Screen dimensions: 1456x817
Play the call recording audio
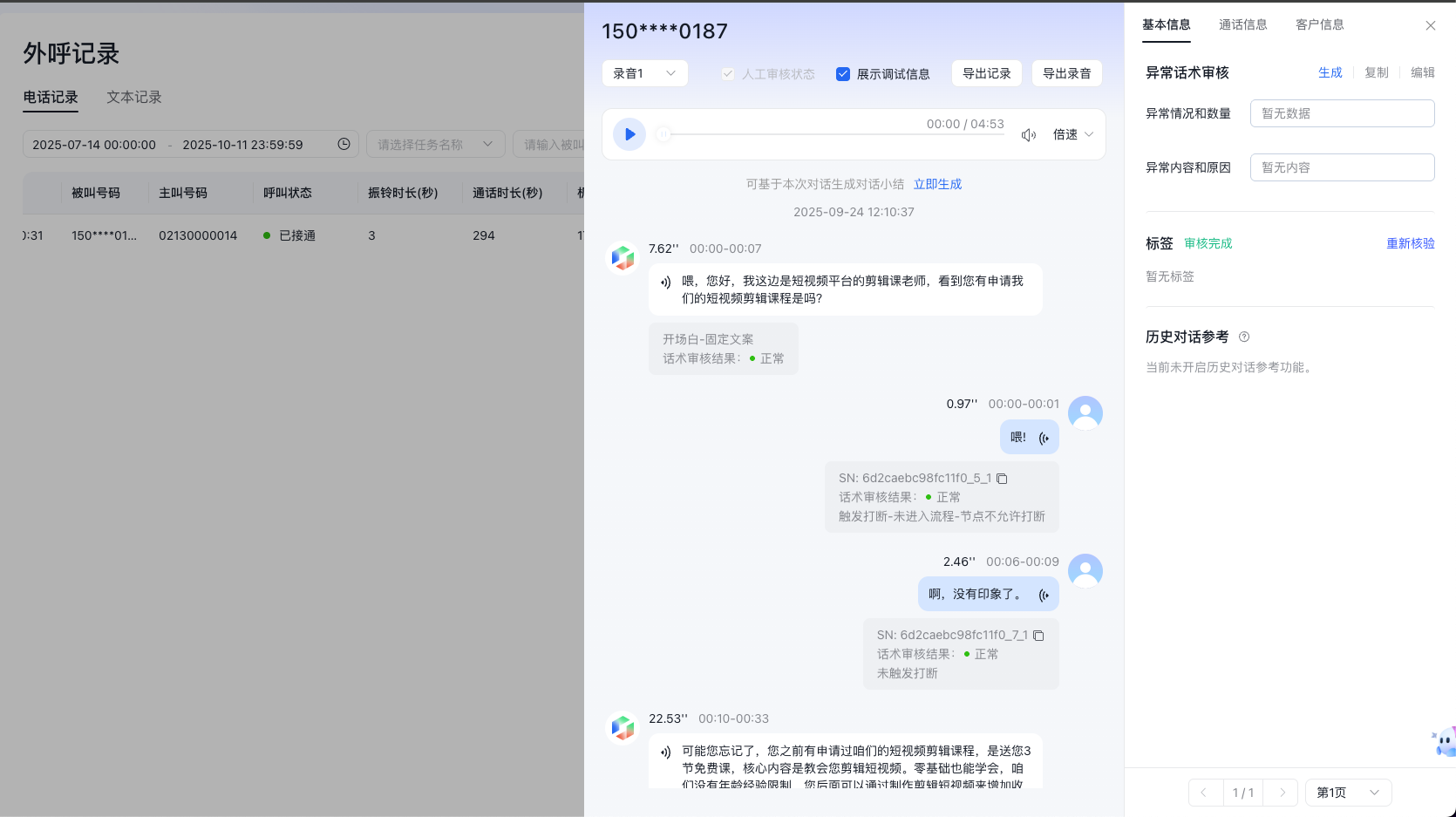click(629, 134)
